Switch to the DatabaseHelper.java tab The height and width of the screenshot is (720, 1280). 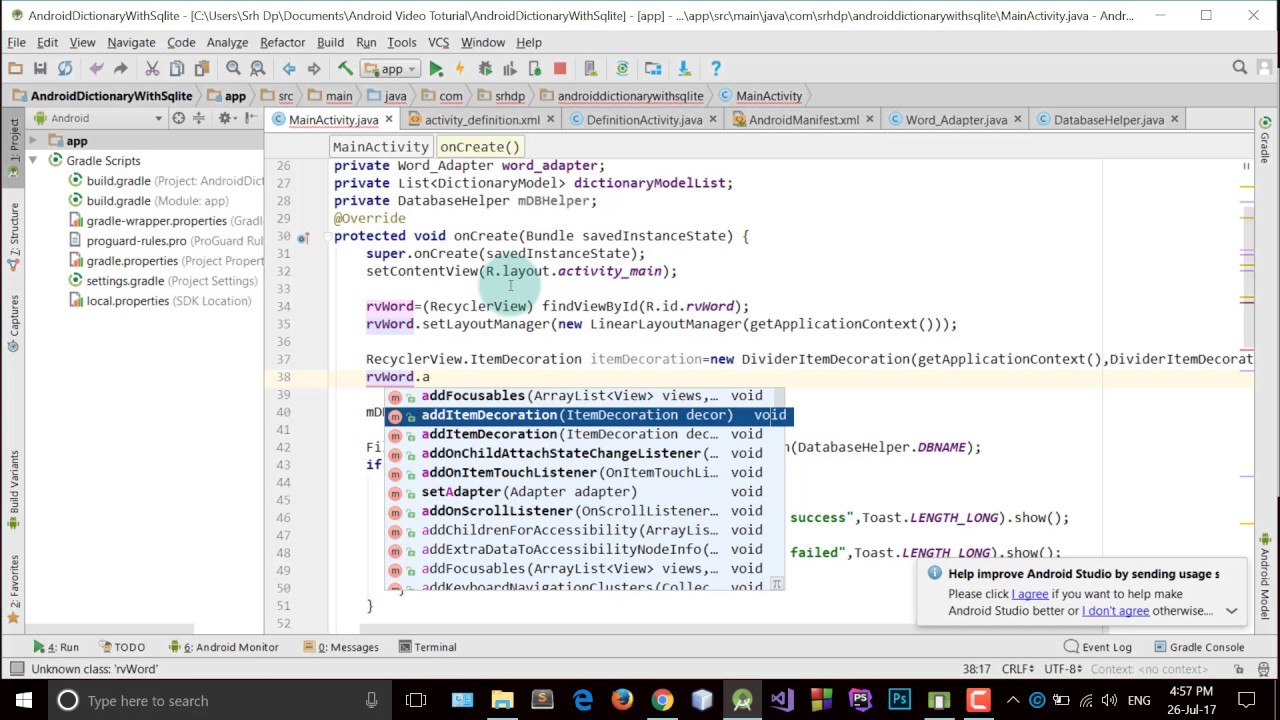pos(1108,119)
